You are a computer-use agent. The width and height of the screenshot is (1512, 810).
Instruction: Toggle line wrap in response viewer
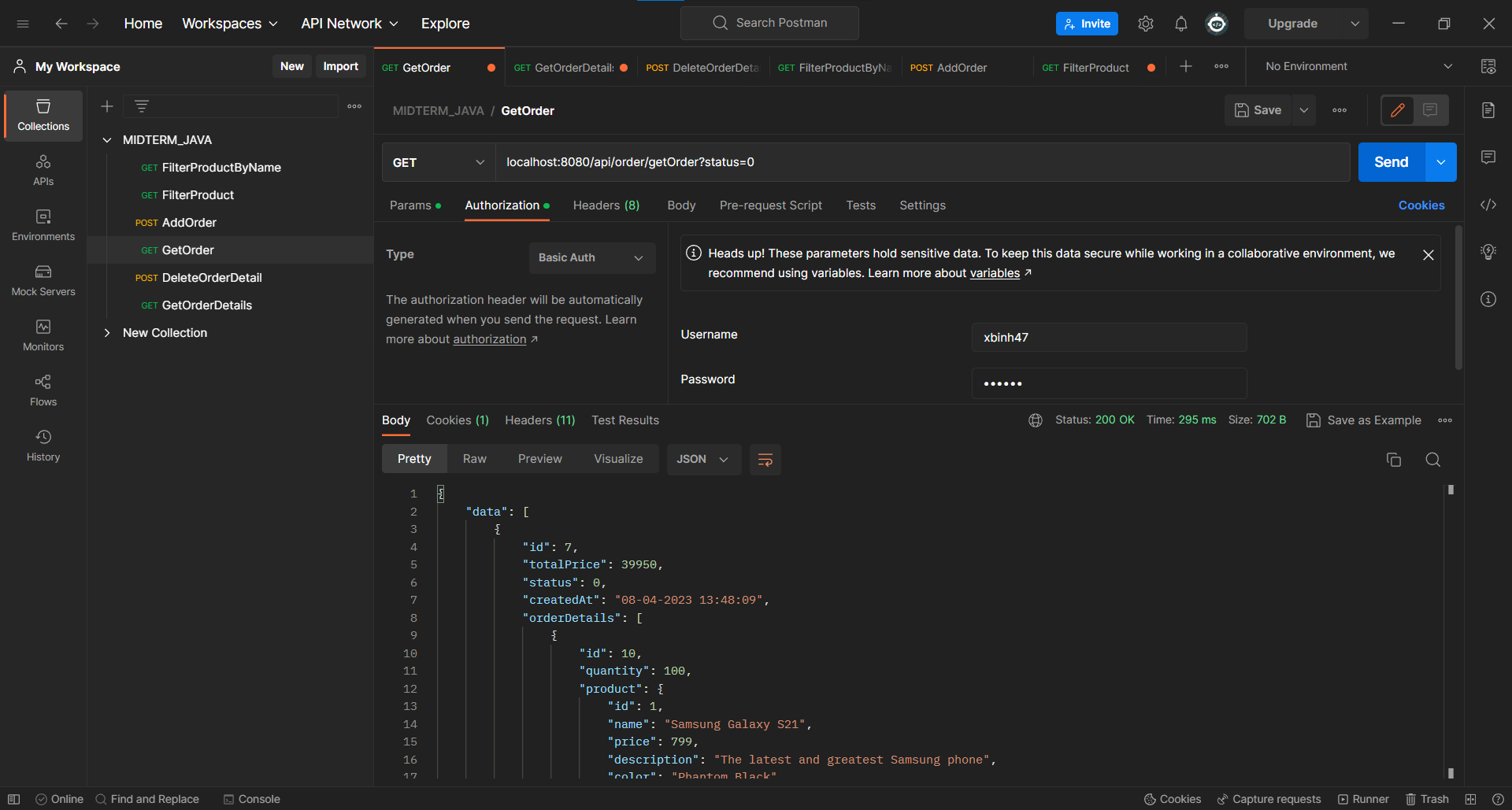(x=765, y=460)
